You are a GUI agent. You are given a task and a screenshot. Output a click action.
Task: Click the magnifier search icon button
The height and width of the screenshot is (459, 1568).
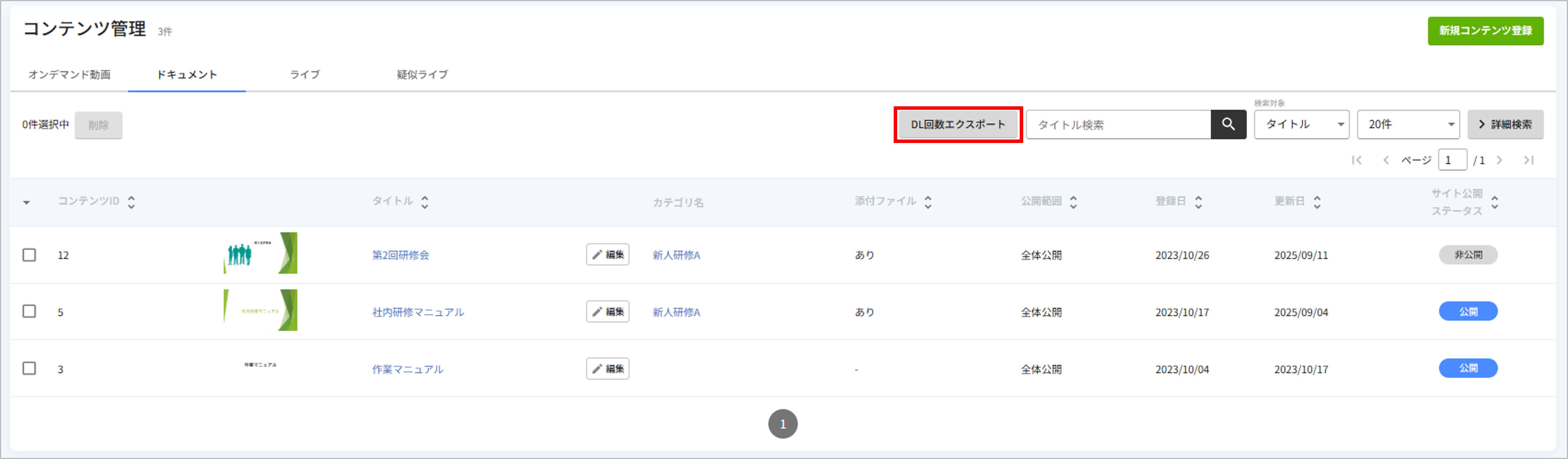tap(1228, 124)
